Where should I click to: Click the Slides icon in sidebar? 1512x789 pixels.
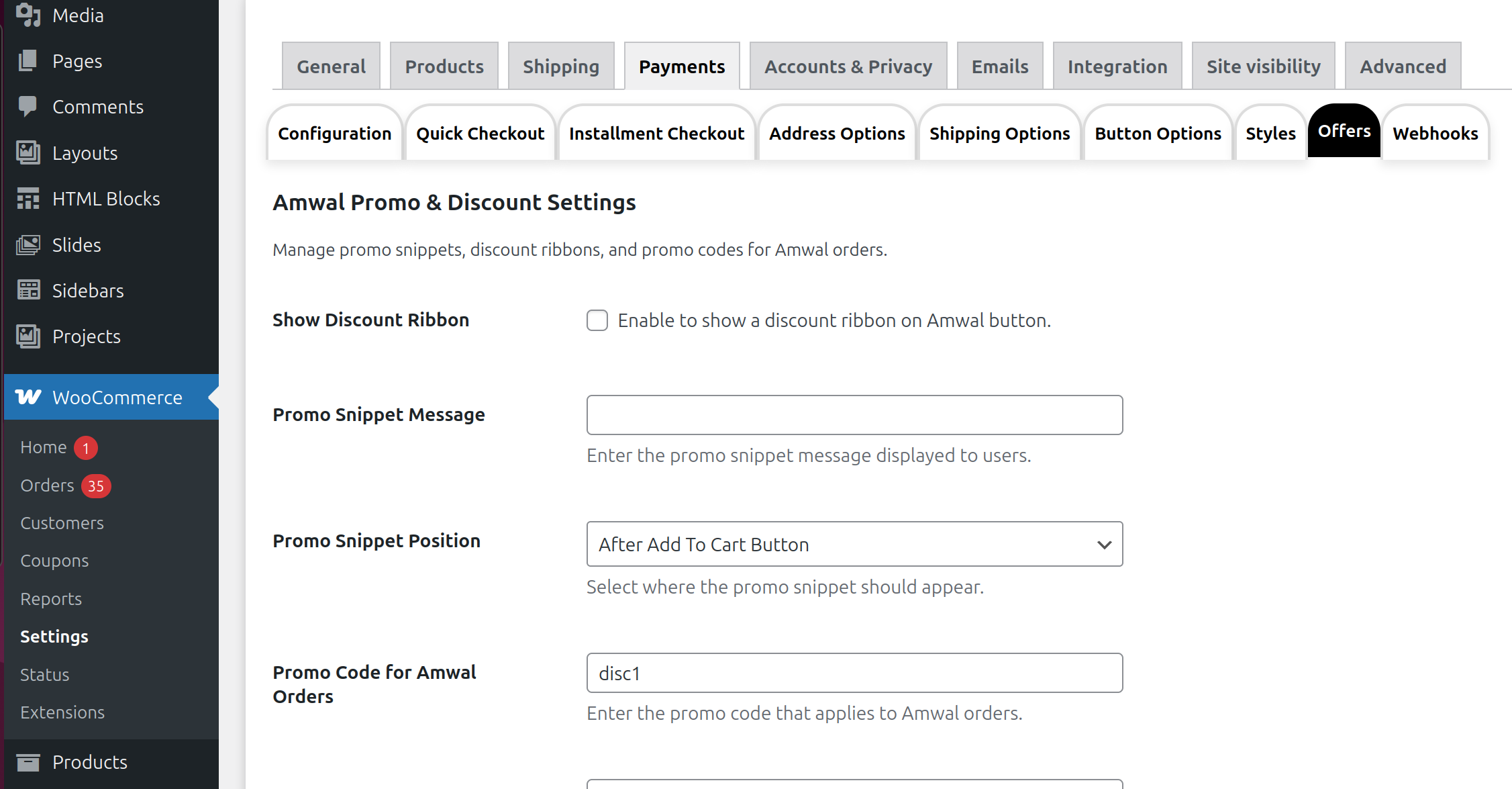point(28,245)
